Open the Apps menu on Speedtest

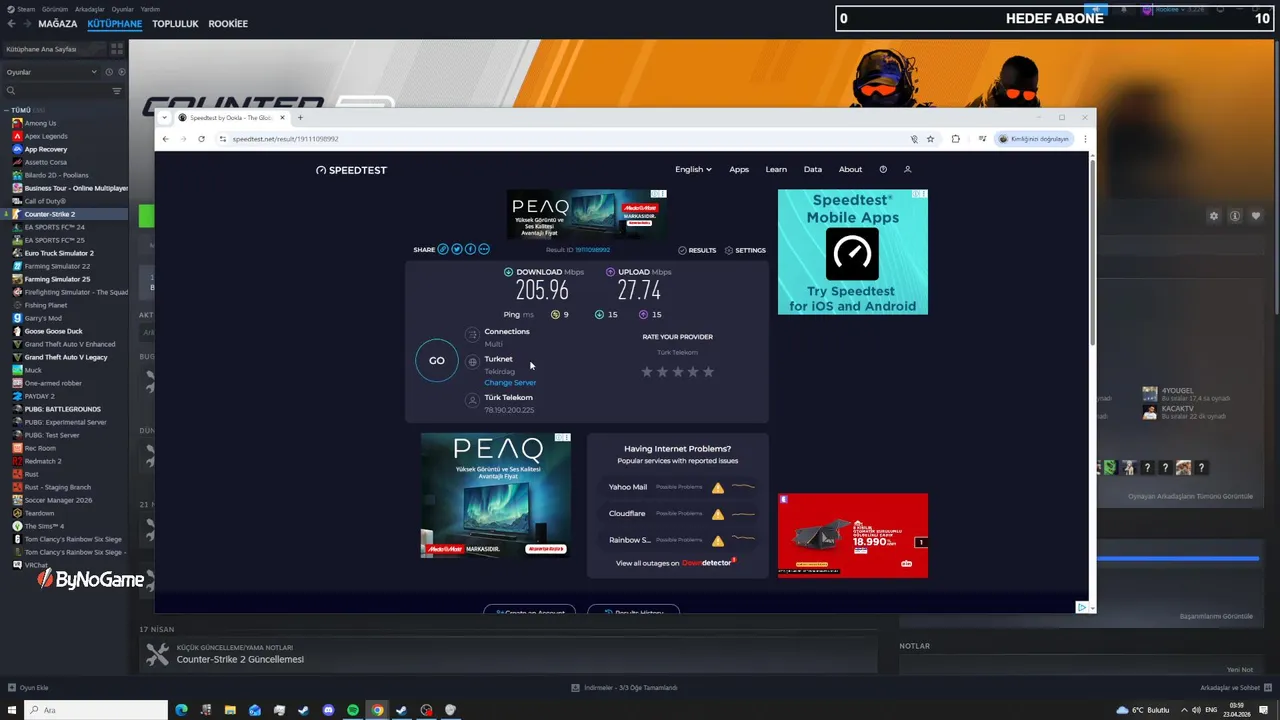click(739, 169)
